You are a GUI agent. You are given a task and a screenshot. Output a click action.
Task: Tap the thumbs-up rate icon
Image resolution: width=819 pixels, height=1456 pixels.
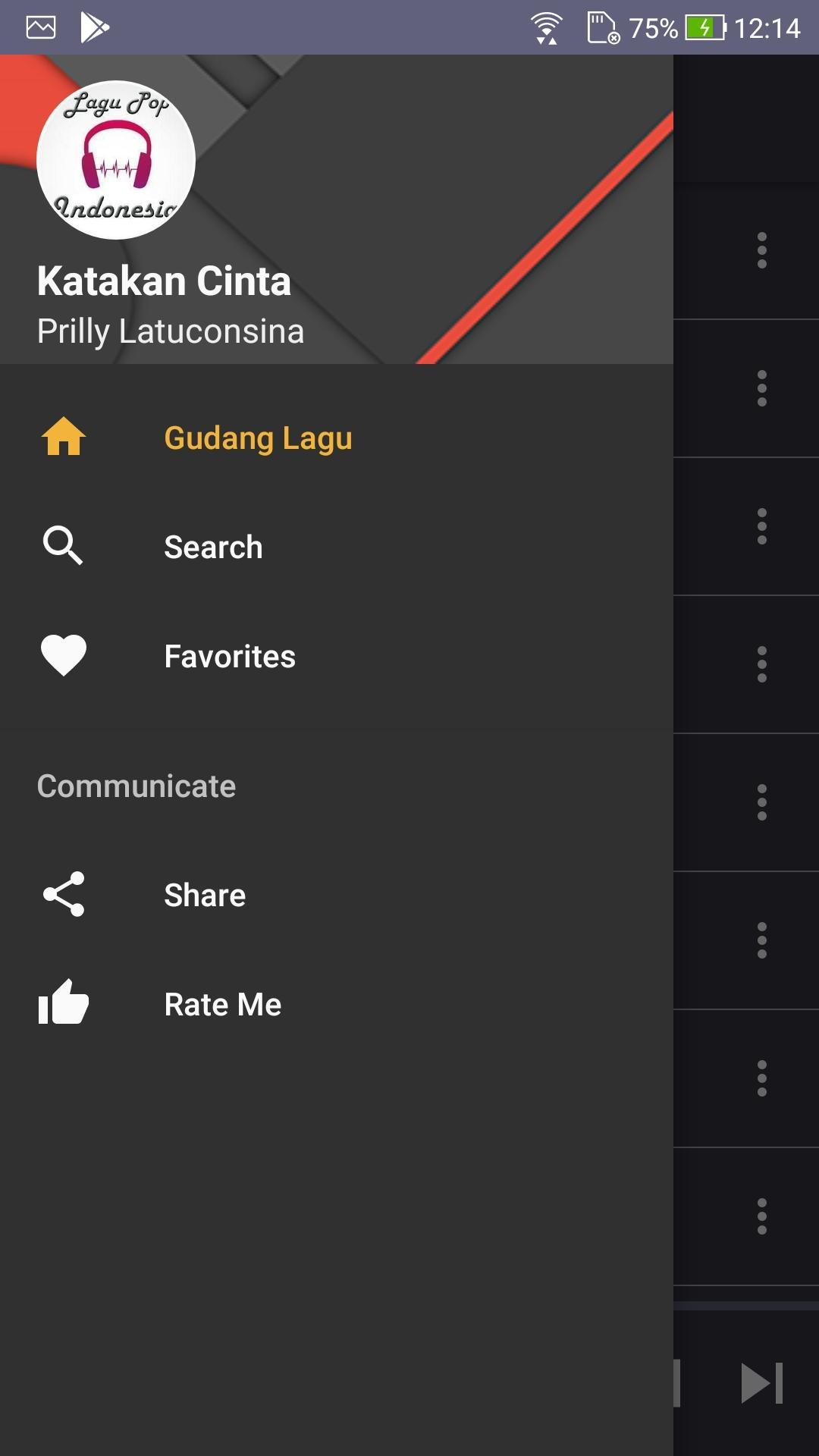(64, 1003)
